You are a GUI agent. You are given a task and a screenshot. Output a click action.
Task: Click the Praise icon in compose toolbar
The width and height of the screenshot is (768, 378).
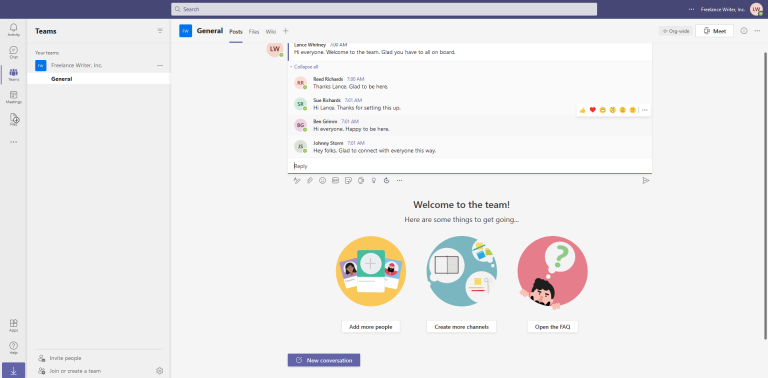(374, 180)
